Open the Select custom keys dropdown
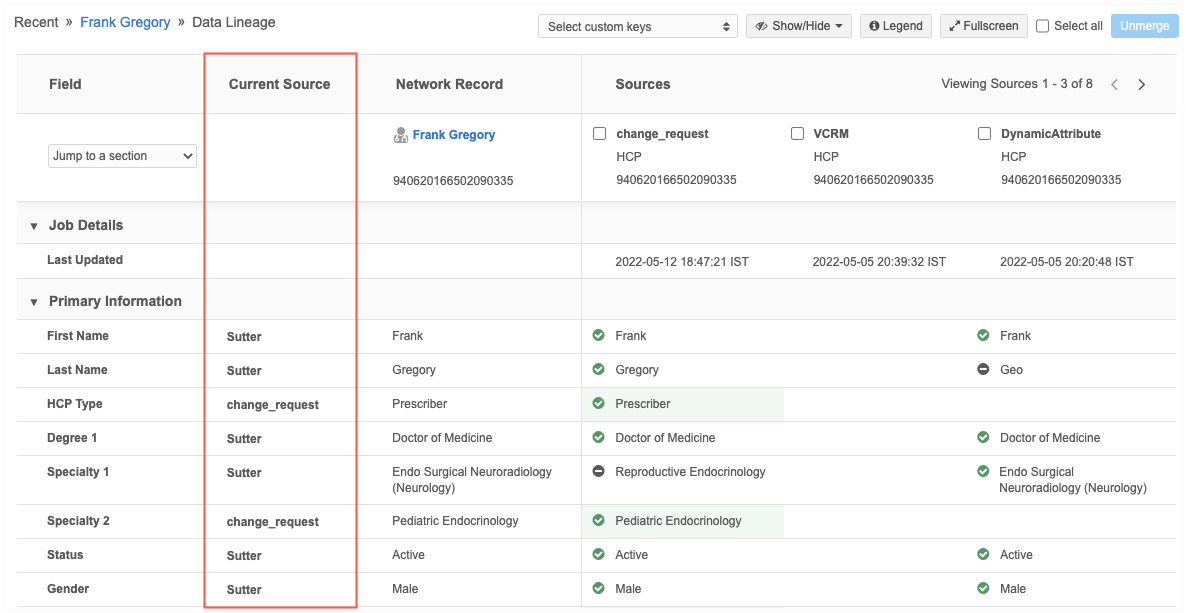The height and width of the screenshot is (613, 1186). coord(638,27)
